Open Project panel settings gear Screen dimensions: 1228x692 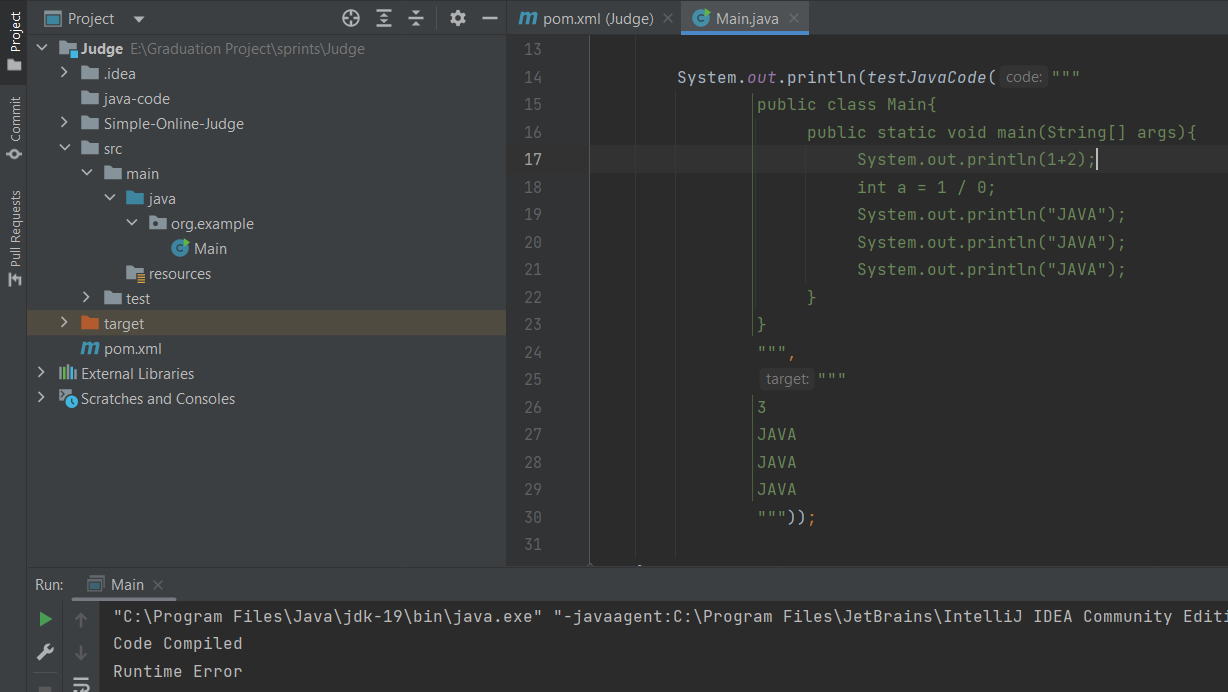[x=458, y=18]
